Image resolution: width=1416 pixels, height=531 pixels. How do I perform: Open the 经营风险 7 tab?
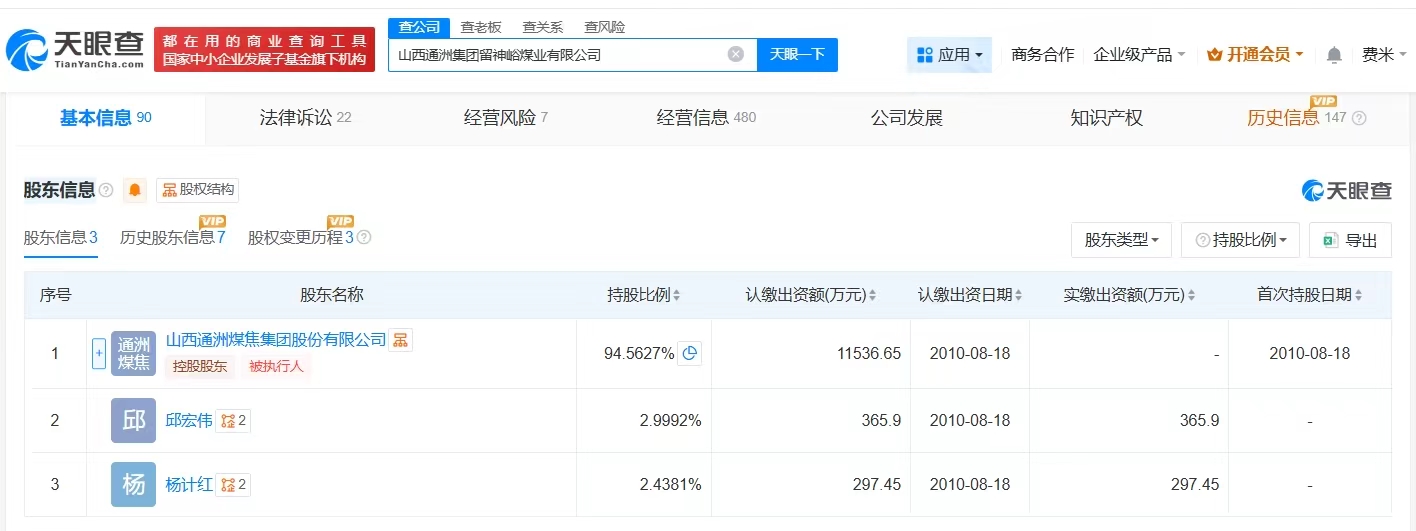pyautogui.click(x=506, y=118)
